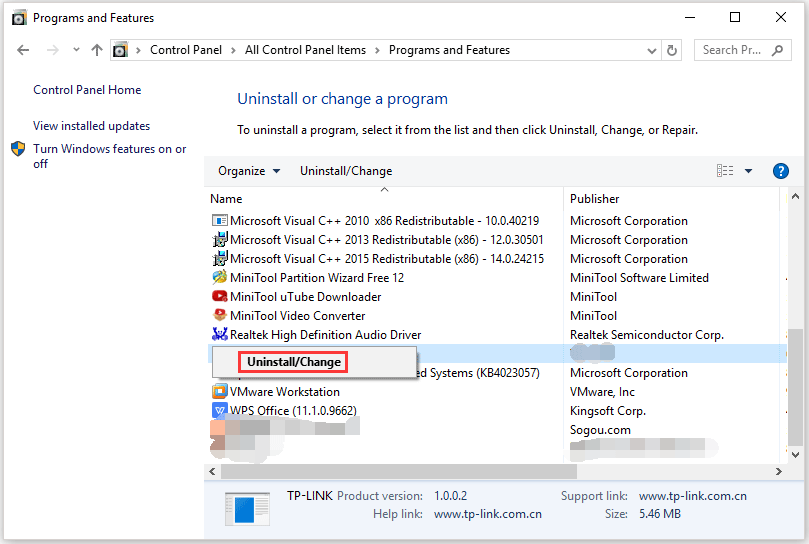Select Visual C++ 2015 Redistributable installer icon
Image resolution: width=809 pixels, height=544 pixels.
(220, 259)
